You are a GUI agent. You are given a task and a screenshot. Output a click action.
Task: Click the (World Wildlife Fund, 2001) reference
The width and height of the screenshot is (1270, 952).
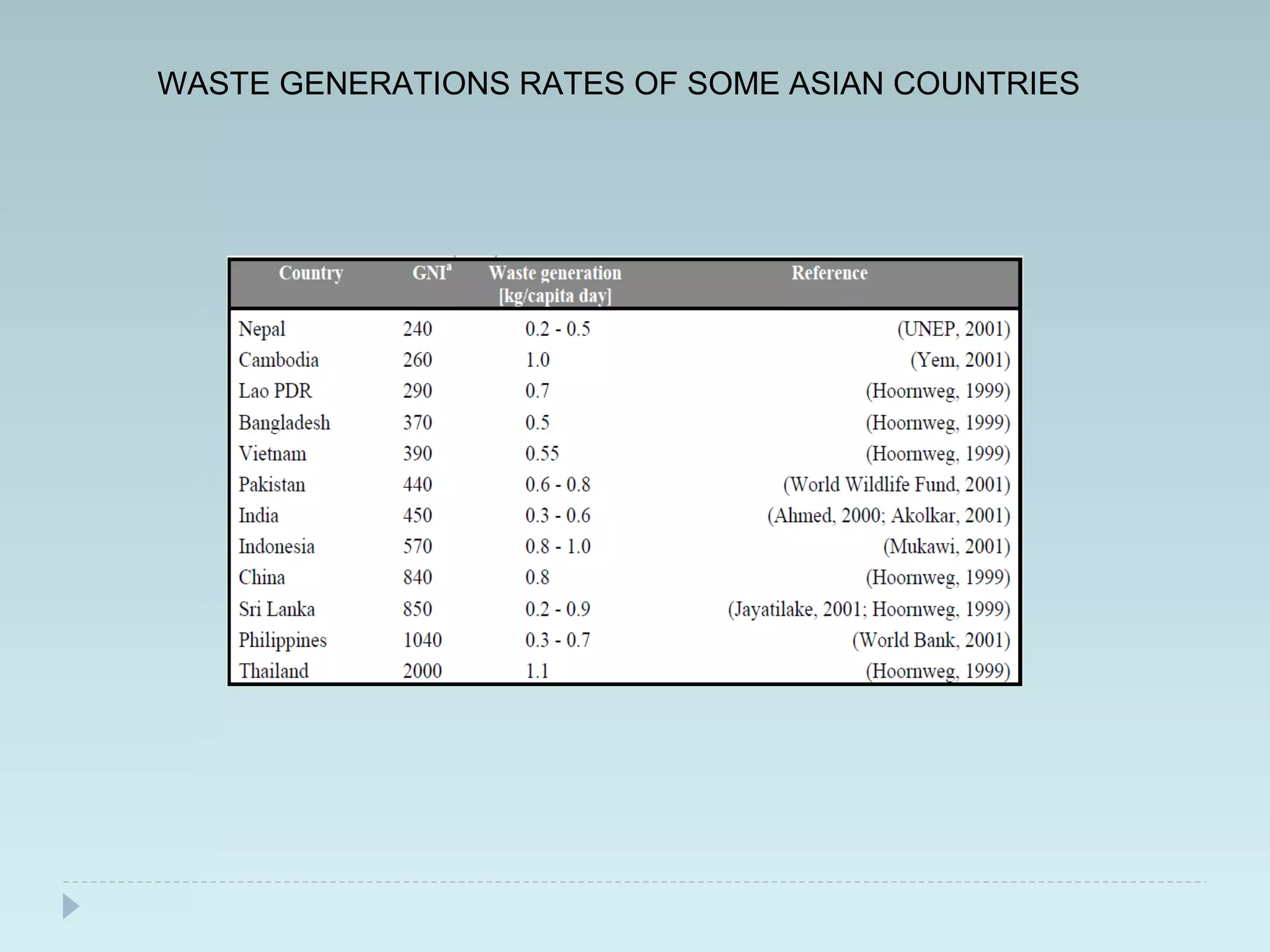tap(897, 485)
